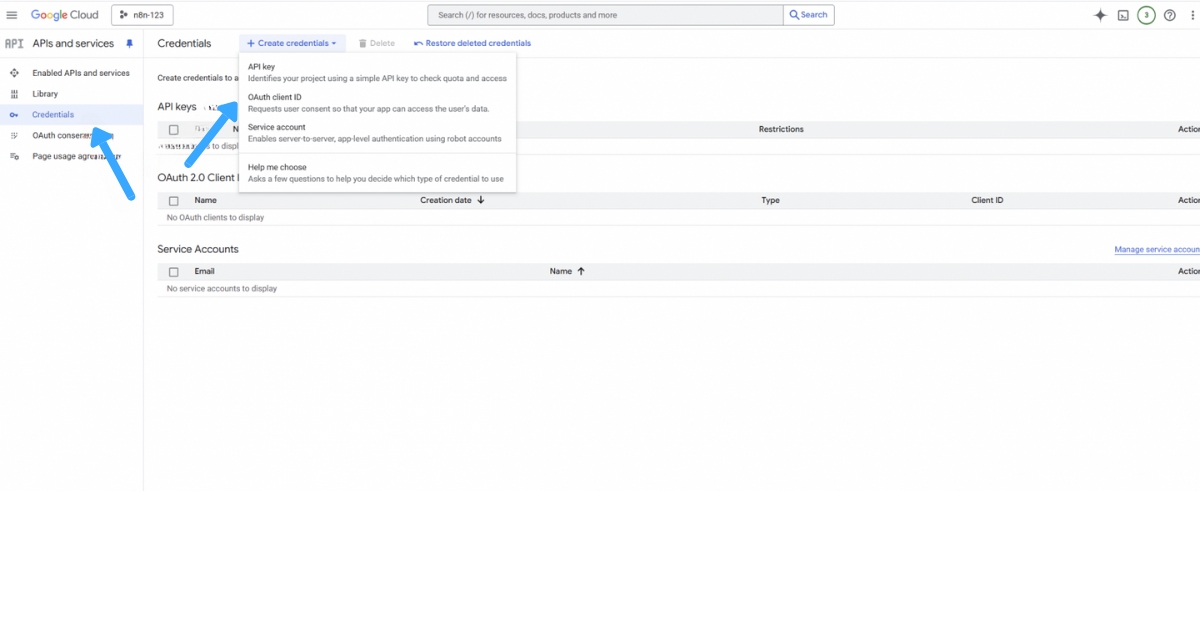1200x630 pixels.
Task: Toggle the select-all checkbox for API keys
Action: (173, 129)
